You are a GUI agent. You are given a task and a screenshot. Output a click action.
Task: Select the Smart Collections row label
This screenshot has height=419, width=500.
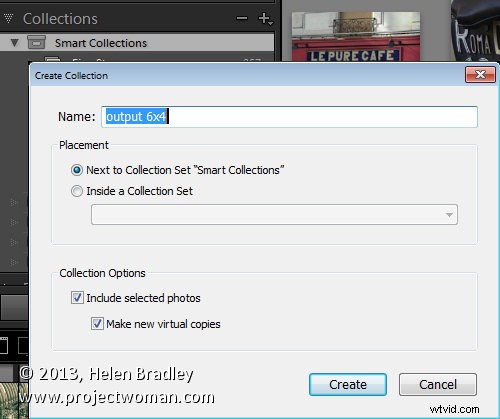tap(101, 43)
